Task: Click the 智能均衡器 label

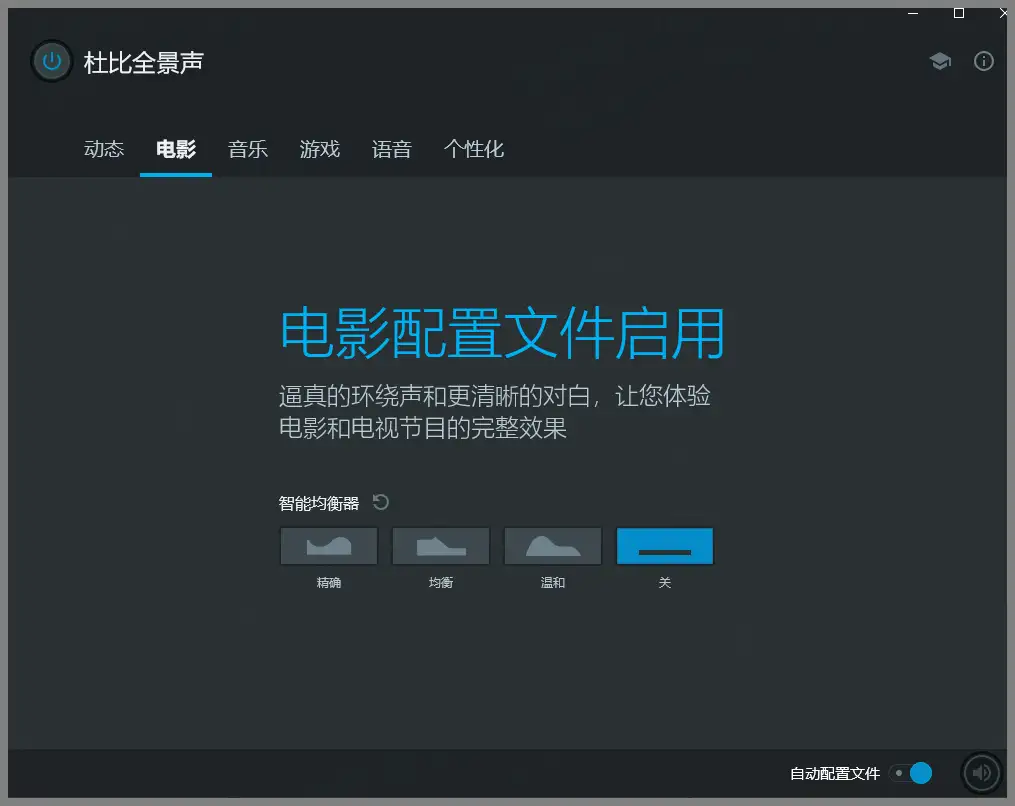Action: point(318,504)
